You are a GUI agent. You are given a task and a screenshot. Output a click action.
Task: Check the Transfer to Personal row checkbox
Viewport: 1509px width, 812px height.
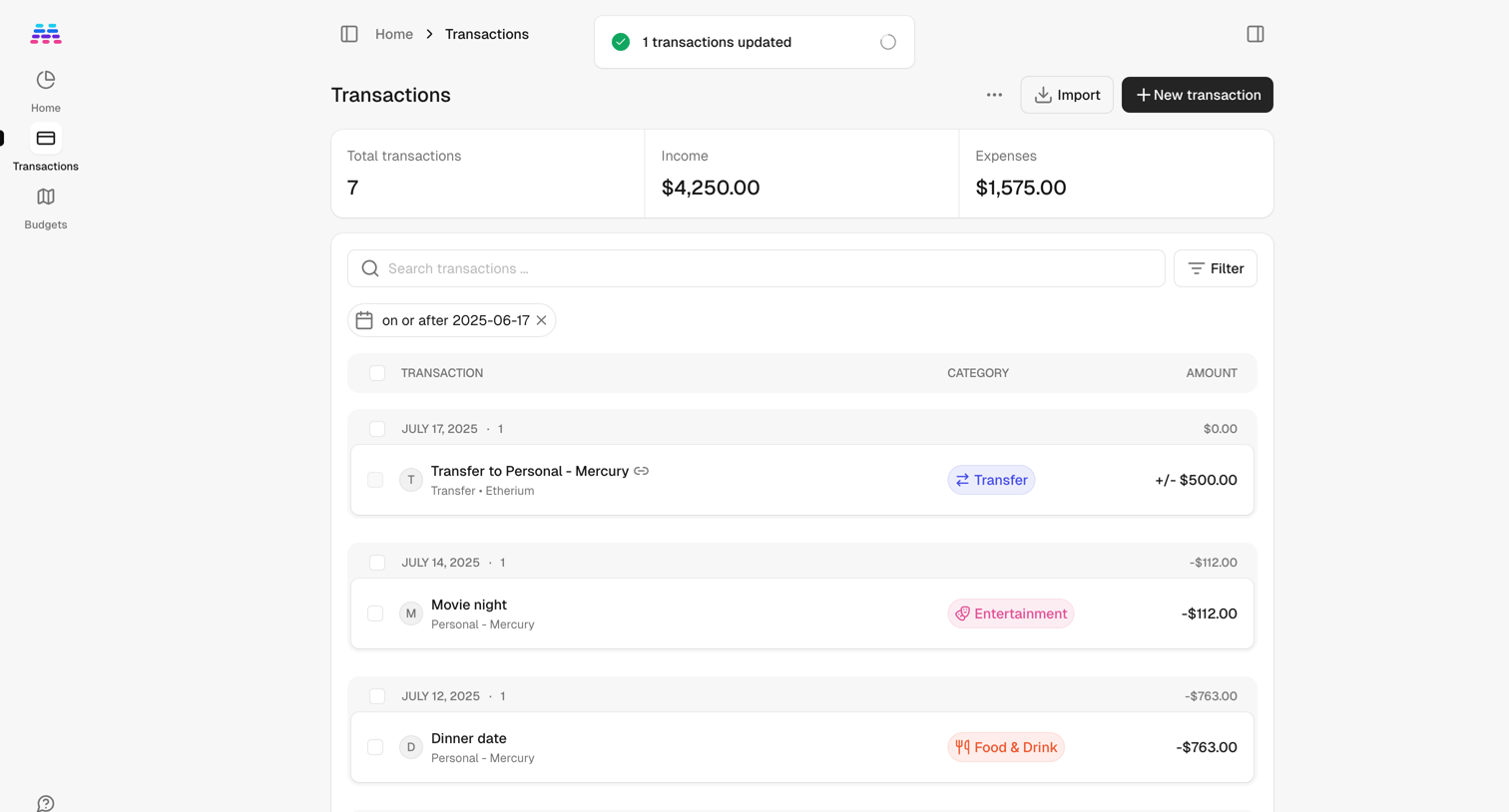(x=375, y=480)
